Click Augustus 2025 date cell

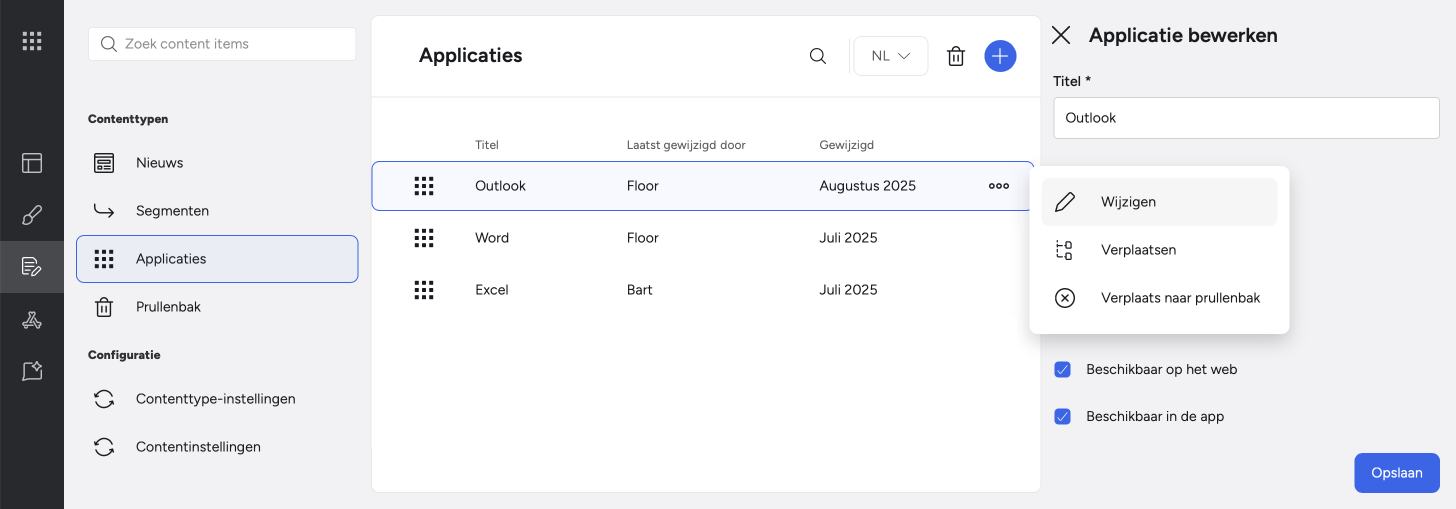point(867,186)
